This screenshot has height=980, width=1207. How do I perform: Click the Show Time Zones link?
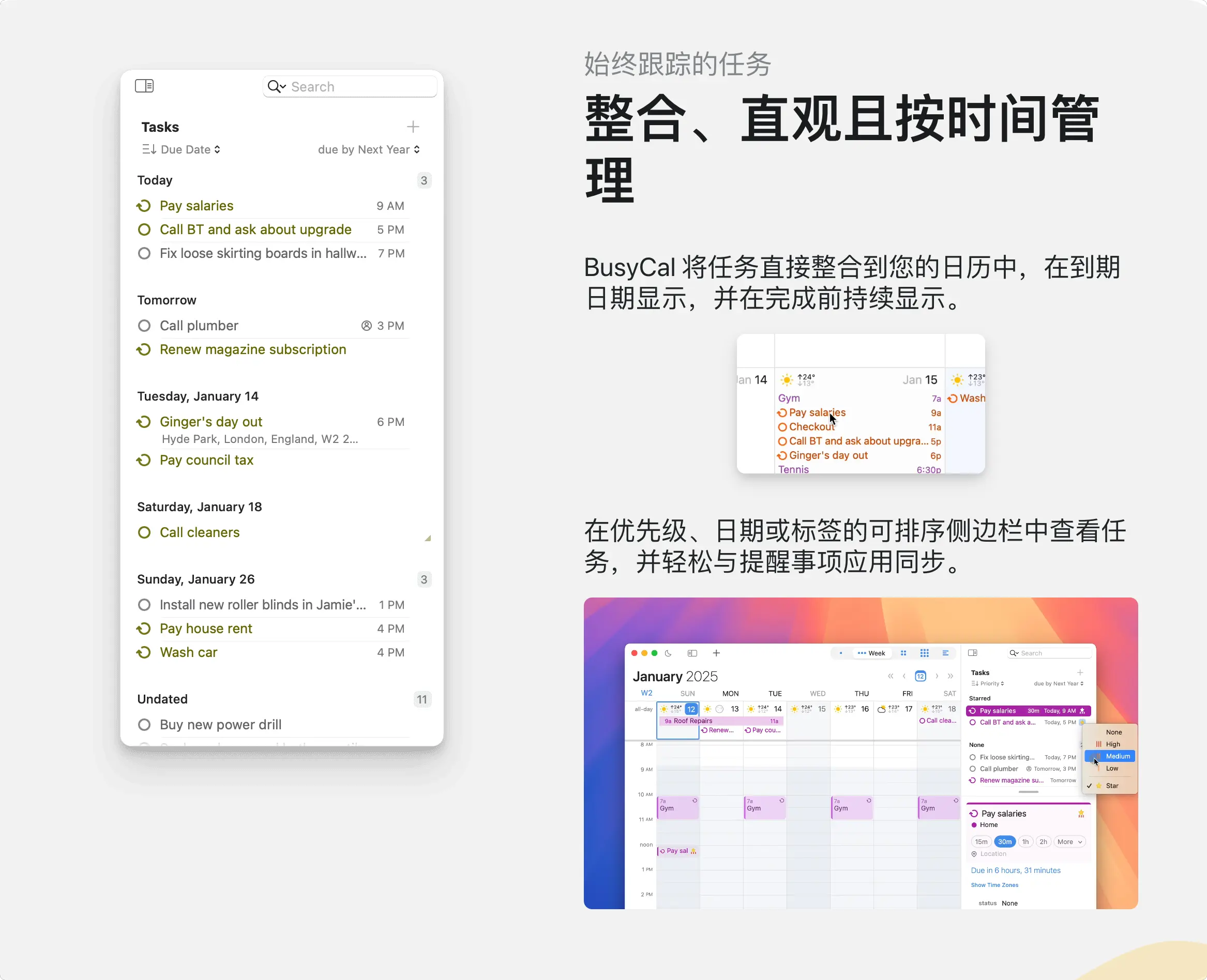click(994, 885)
